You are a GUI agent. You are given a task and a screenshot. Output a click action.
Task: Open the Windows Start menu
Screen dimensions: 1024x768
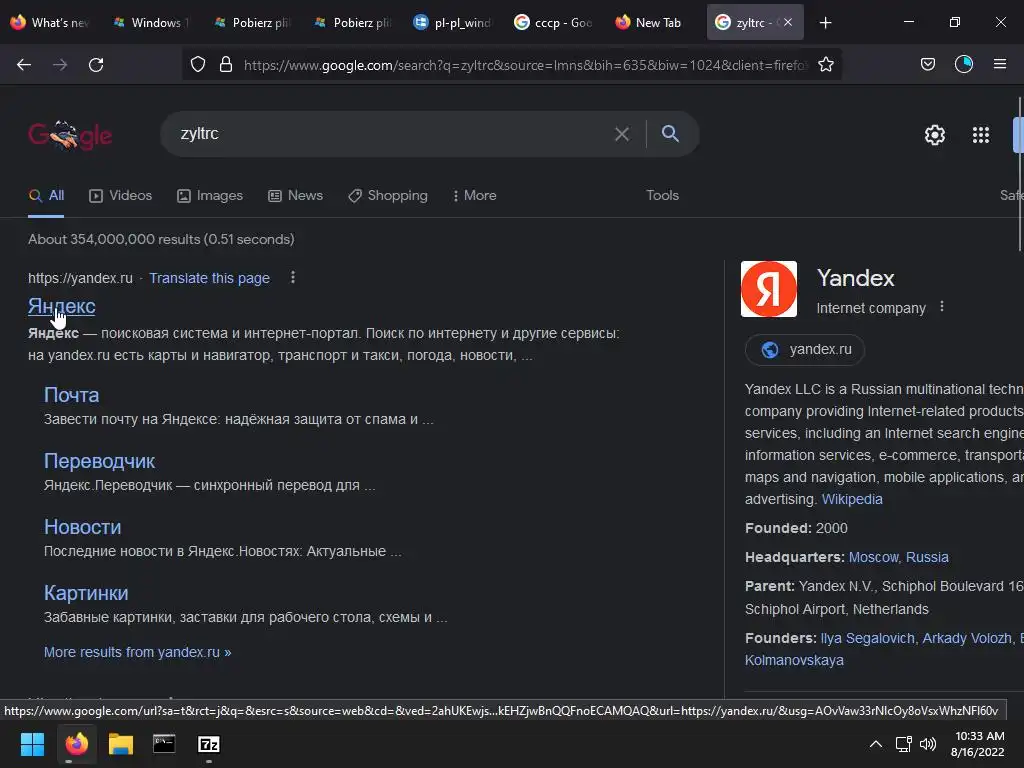(x=32, y=744)
